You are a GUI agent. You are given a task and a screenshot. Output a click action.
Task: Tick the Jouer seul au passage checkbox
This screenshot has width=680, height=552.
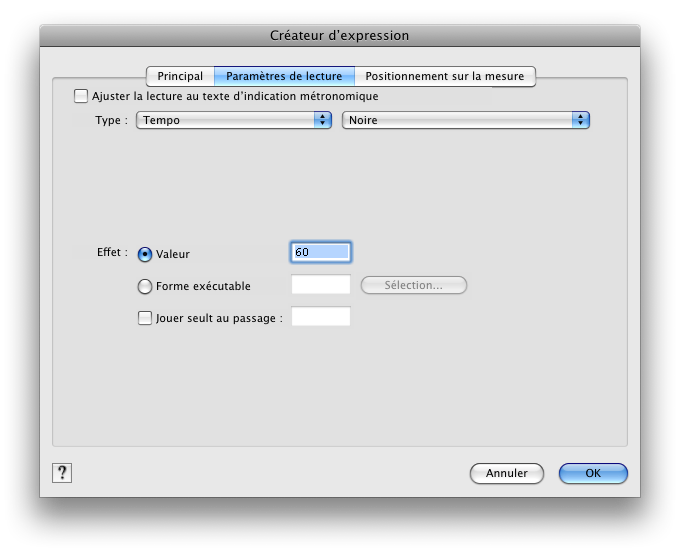145,318
